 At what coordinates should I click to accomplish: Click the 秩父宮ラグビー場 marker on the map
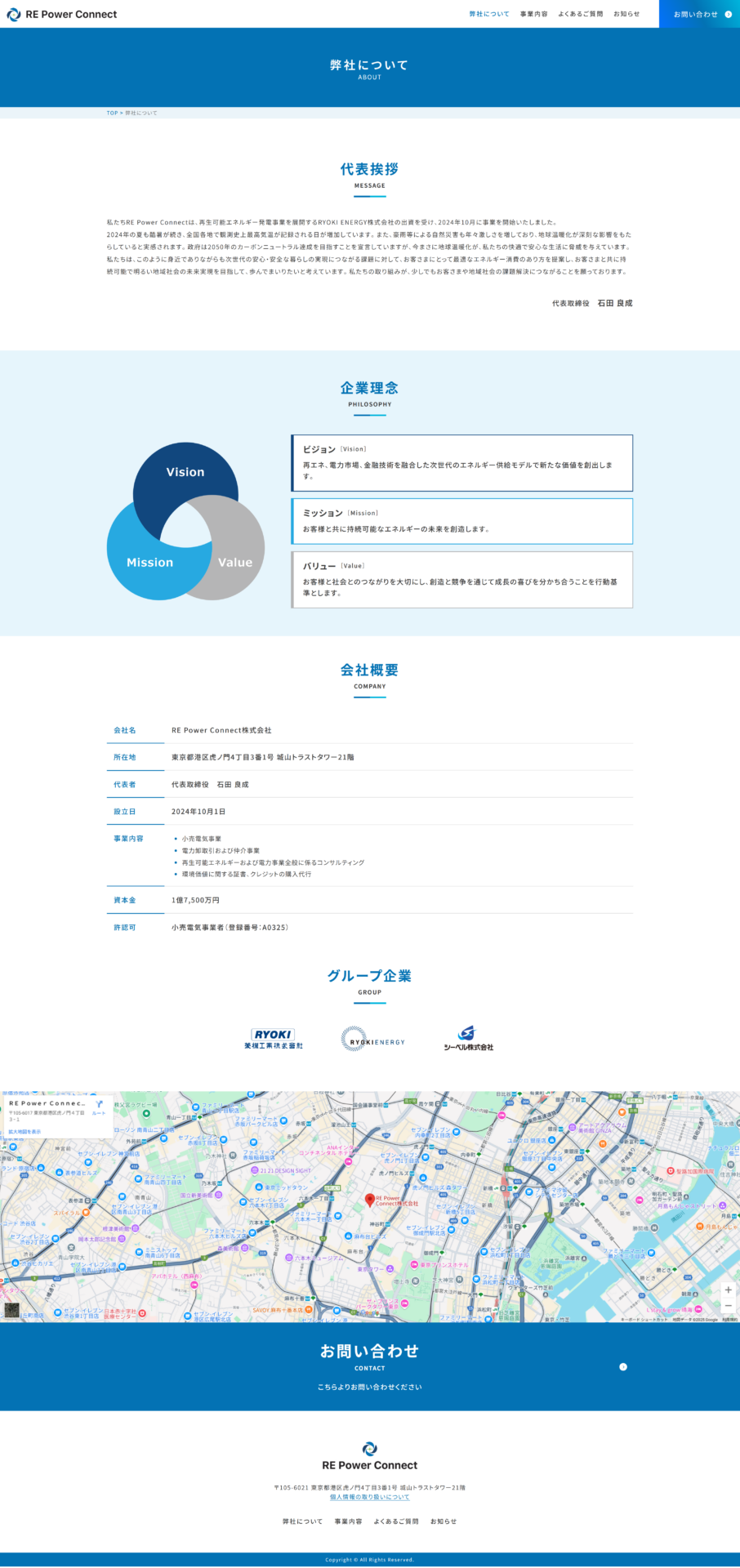[x=147, y=1112]
